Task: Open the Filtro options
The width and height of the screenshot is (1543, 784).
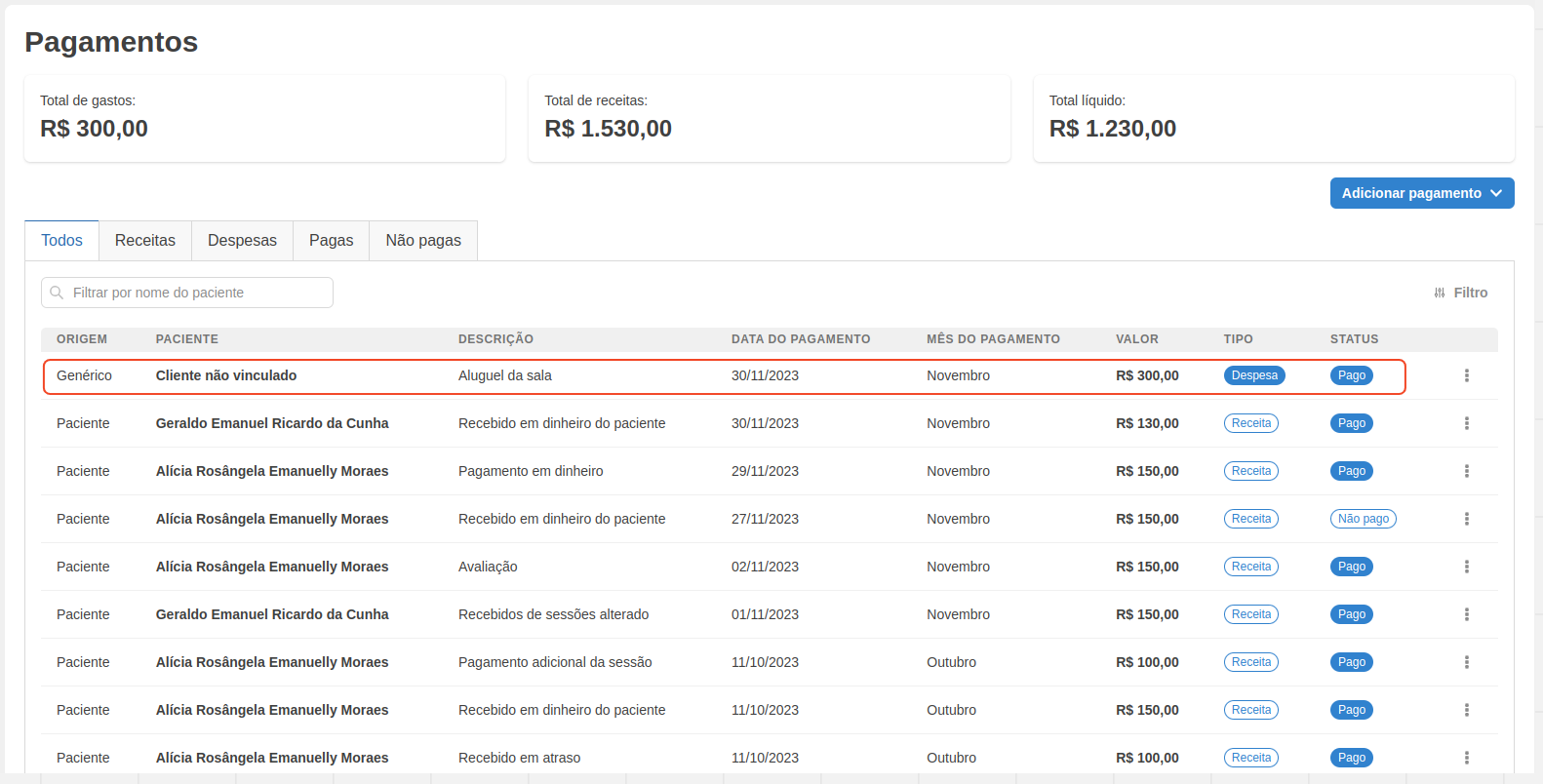Action: tap(1461, 293)
